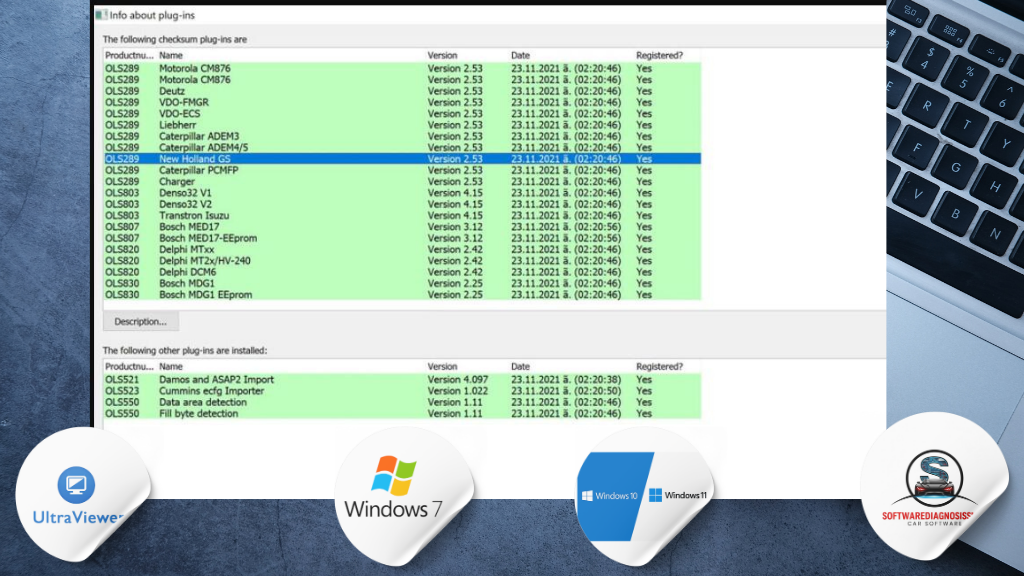The image size is (1024, 576).
Task: Select Damos and ASAP2 Import plug-in
Action: point(216,380)
